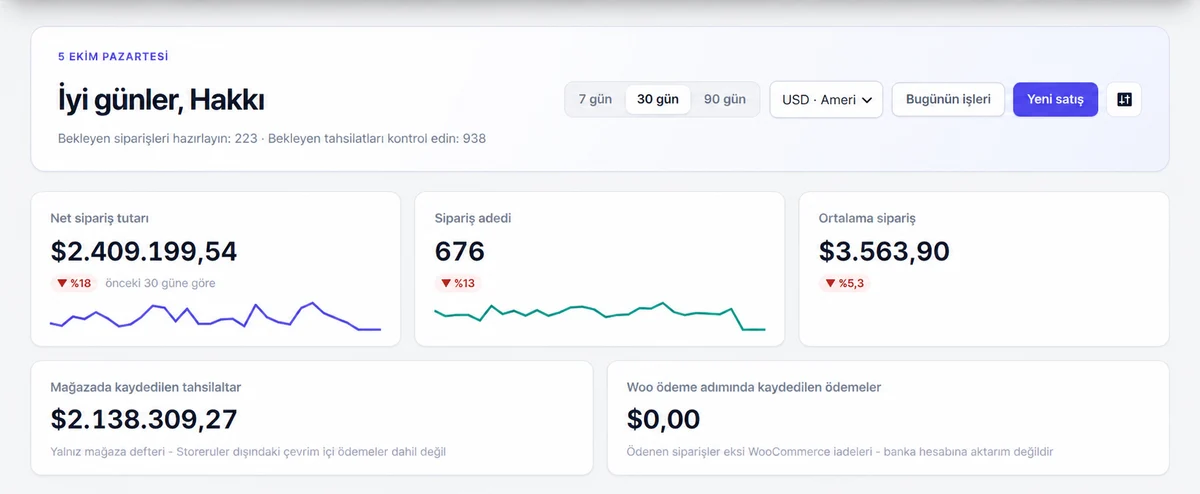Click the Yeni satış button
The width and height of the screenshot is (1200, 494).
pyautogui.click(x=1055, y=99)
